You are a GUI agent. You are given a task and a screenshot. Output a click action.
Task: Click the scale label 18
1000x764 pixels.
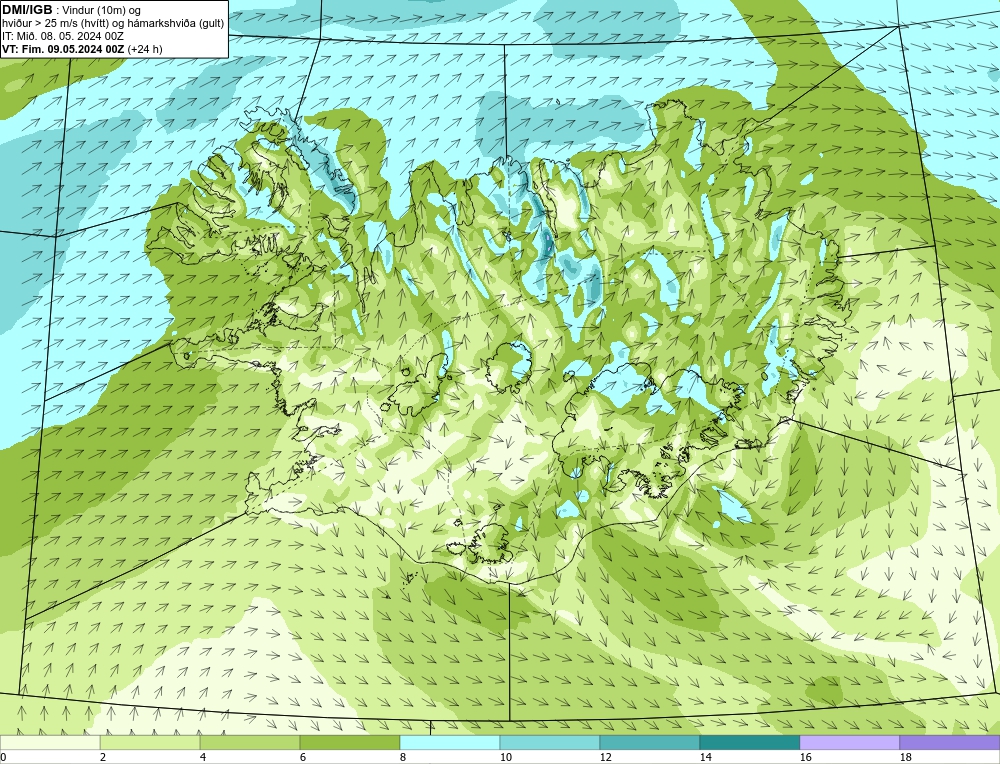tap(905, 757)
